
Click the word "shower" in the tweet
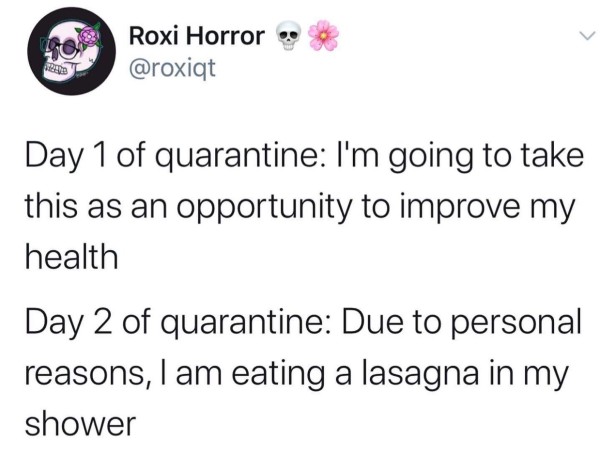(79, 423)
